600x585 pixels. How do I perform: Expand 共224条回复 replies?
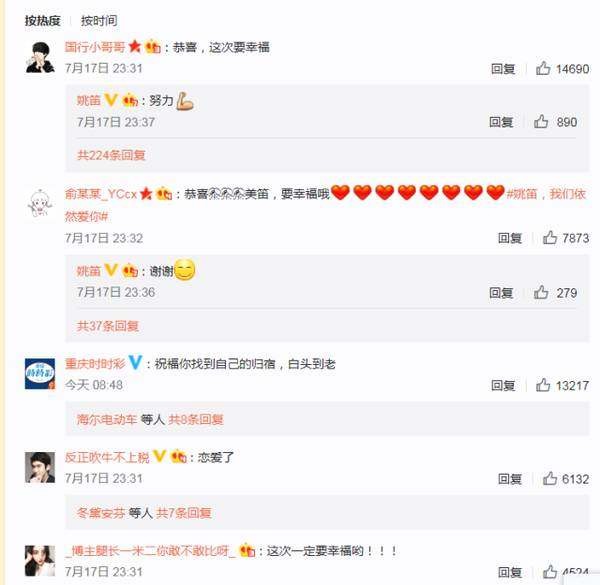point(111,155)
